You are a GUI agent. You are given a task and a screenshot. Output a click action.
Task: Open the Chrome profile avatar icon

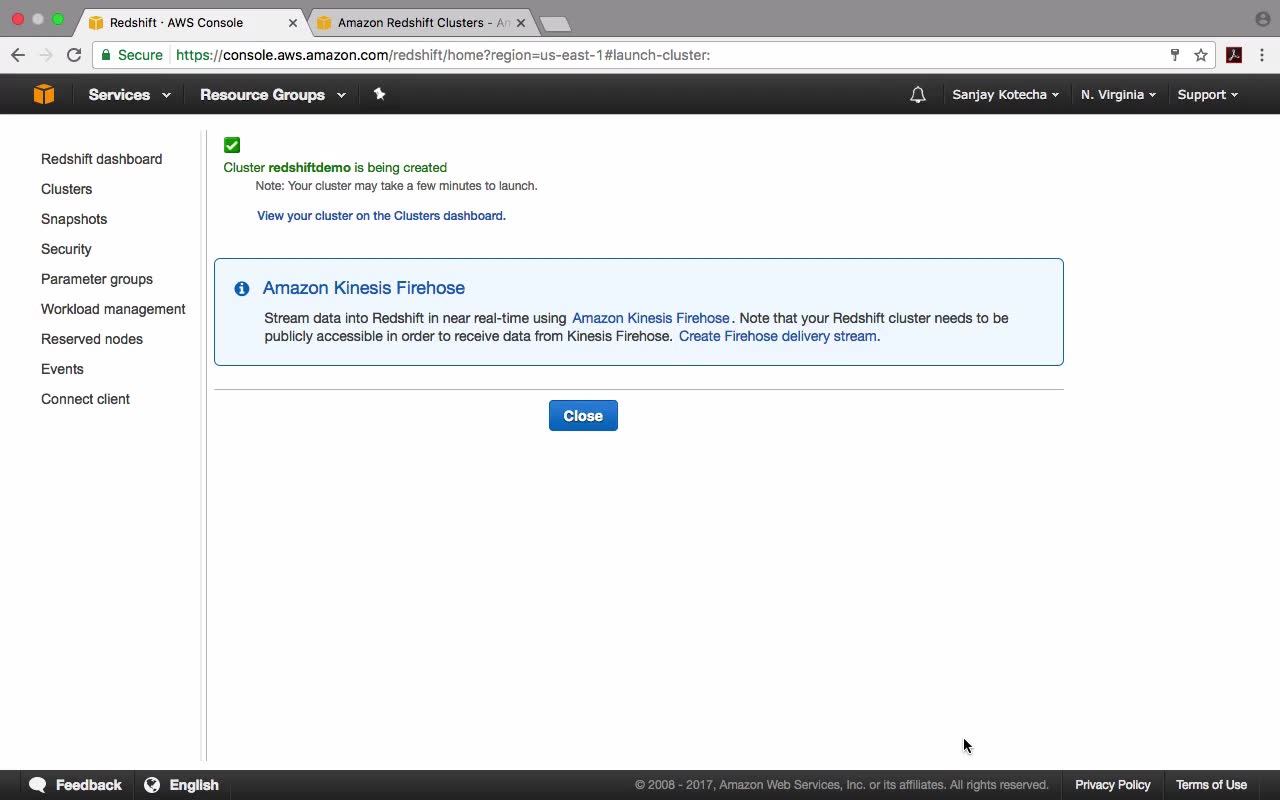[1262, 19]
